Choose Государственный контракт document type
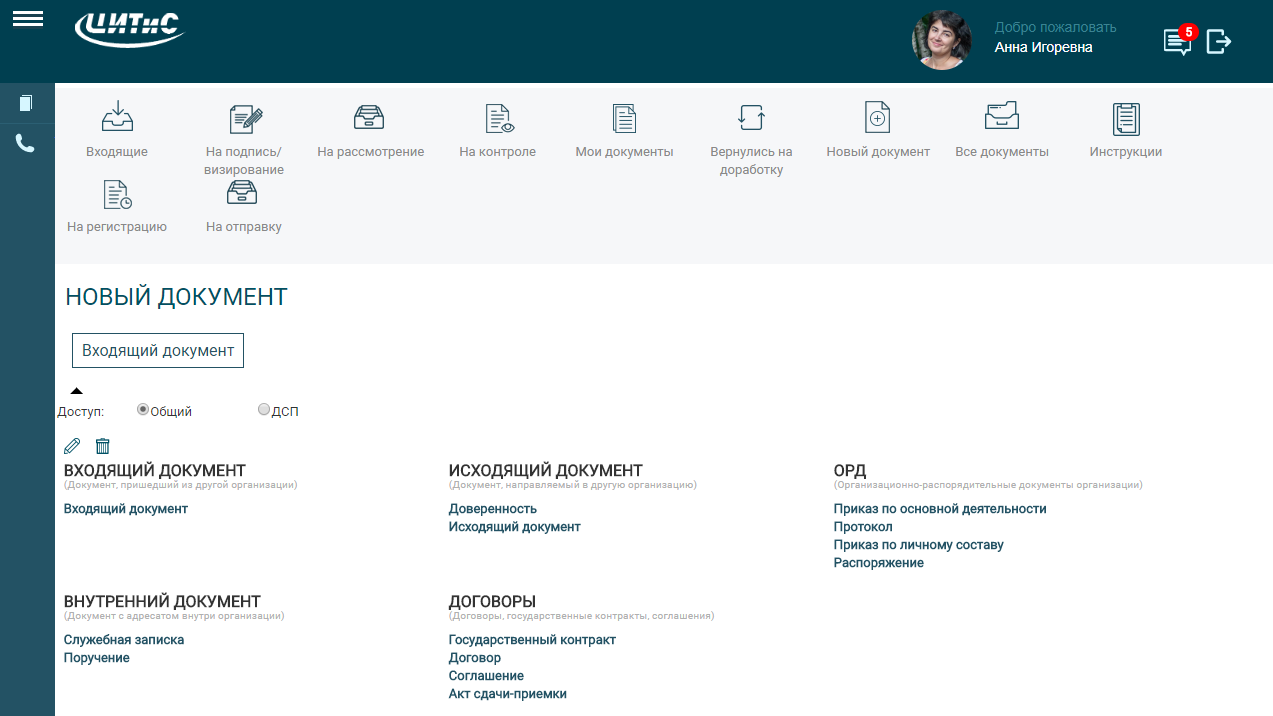Viewport: 1273px width, 716px height. [532, 640]
